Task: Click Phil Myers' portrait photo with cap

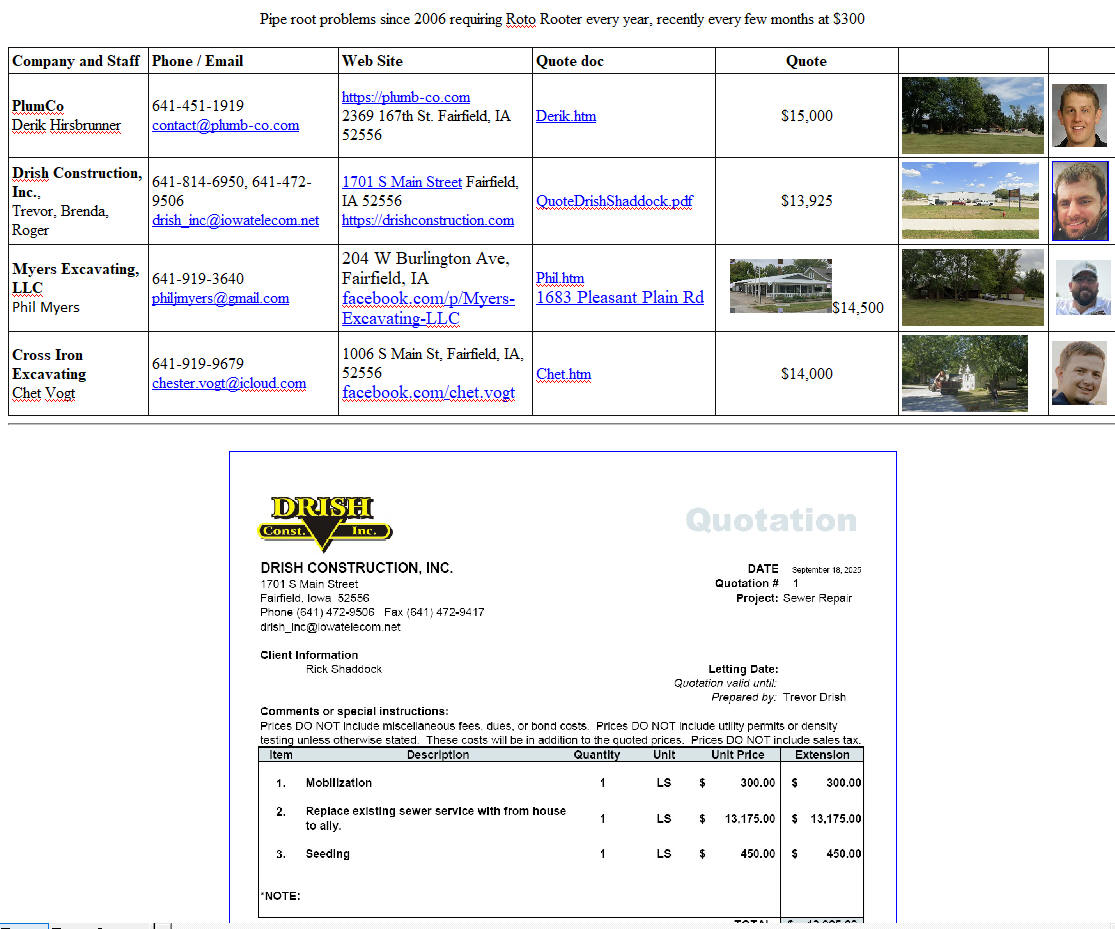Action: tap(1082, 288)
